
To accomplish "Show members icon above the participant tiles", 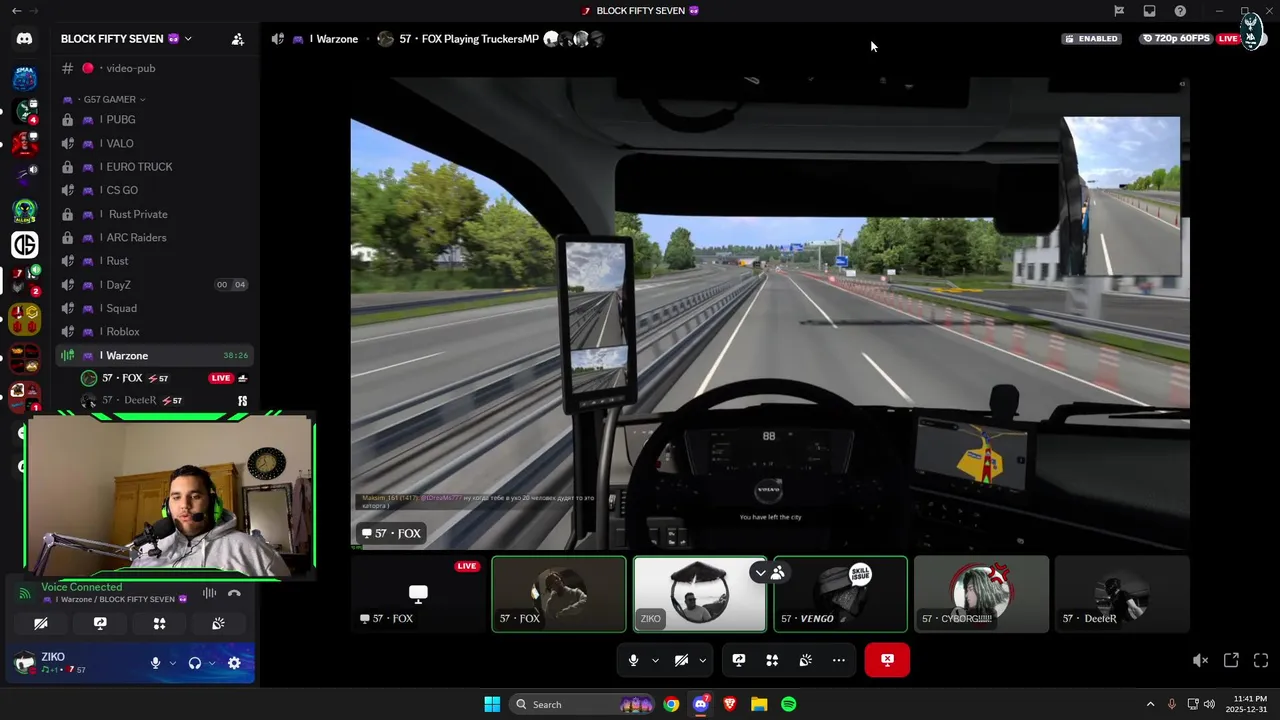I will [x=777, y=573].
